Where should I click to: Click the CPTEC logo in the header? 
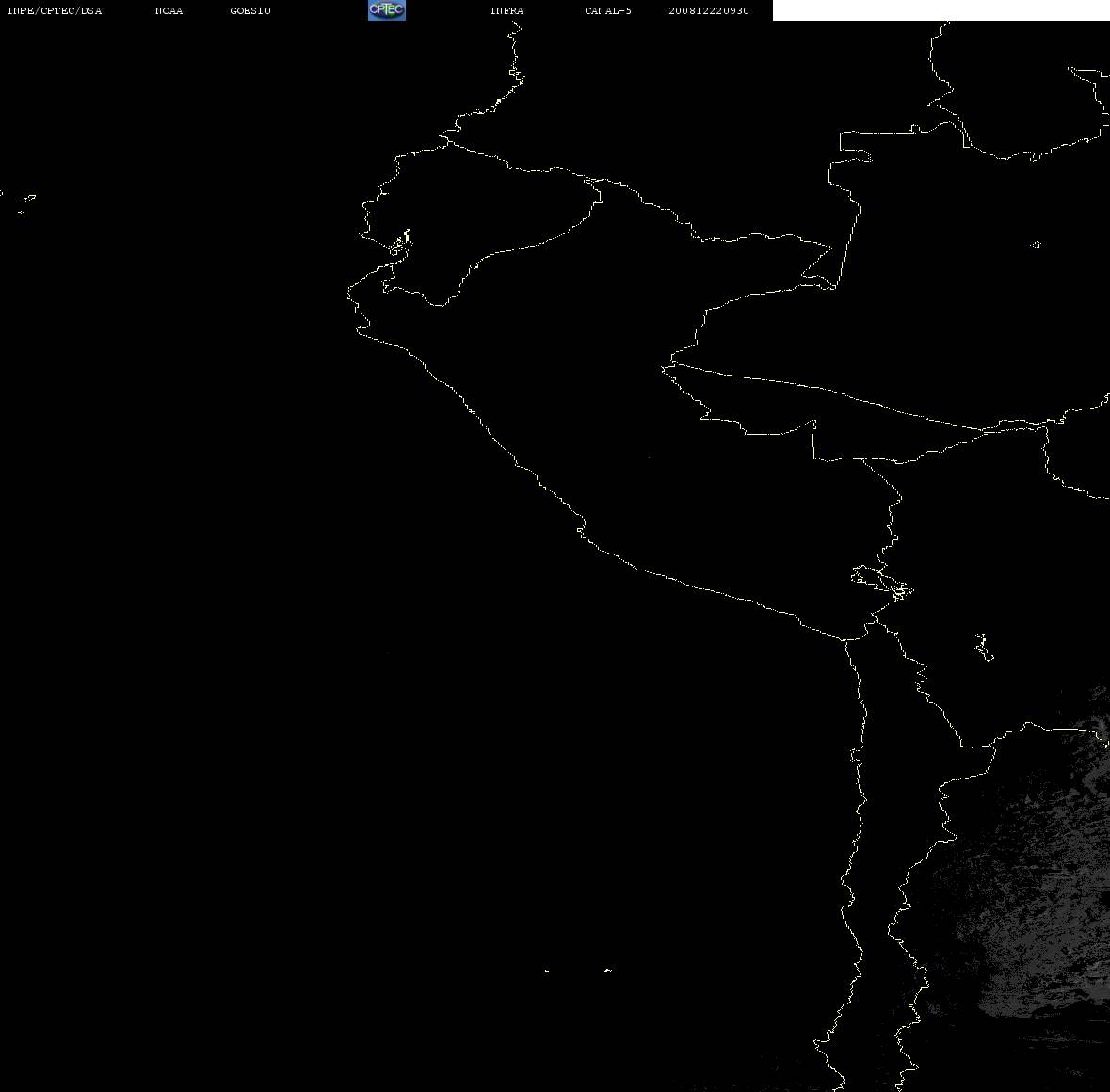[x=387, y=10]
